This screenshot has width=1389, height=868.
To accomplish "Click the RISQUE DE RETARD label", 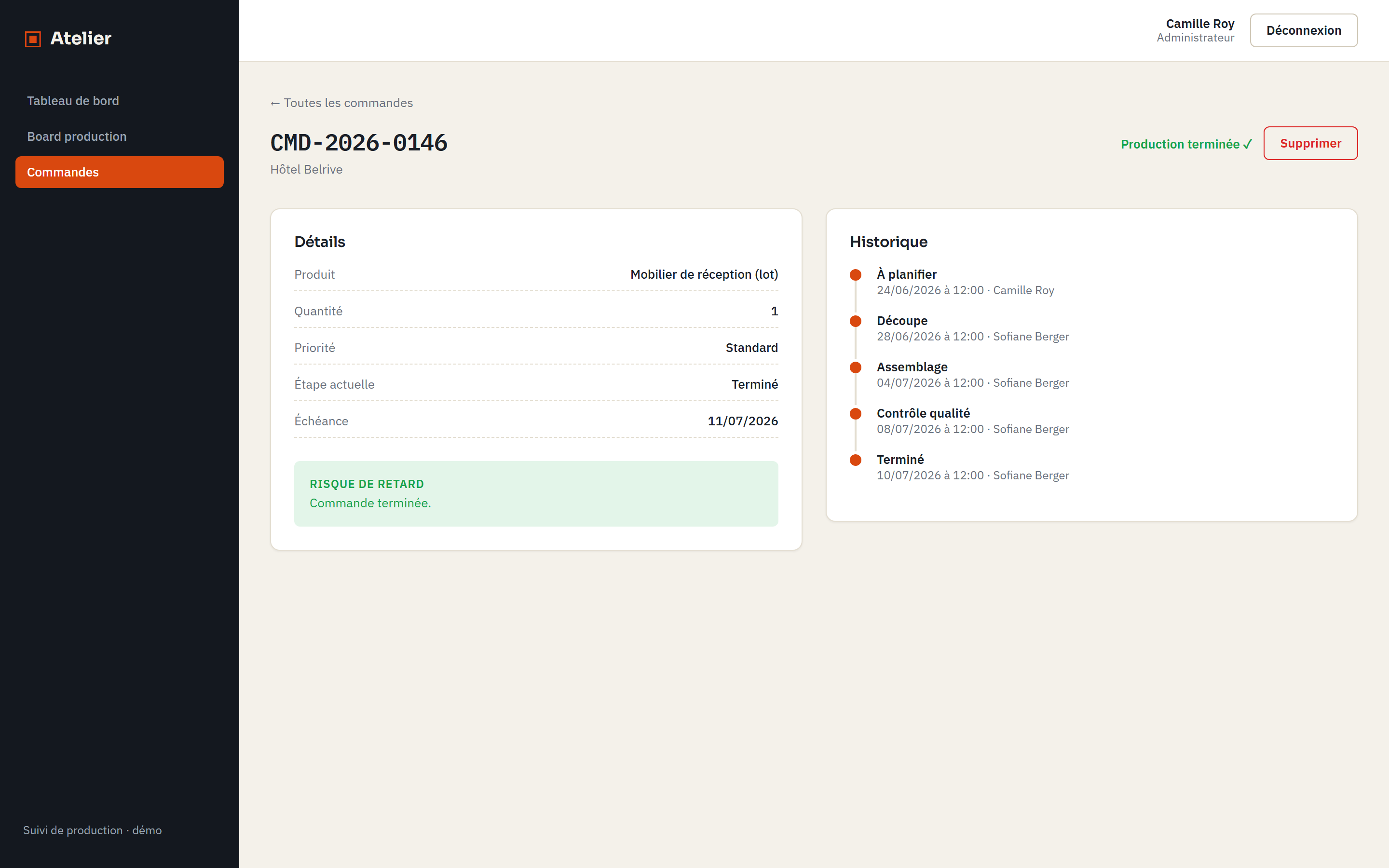I will tap(367, 484).
